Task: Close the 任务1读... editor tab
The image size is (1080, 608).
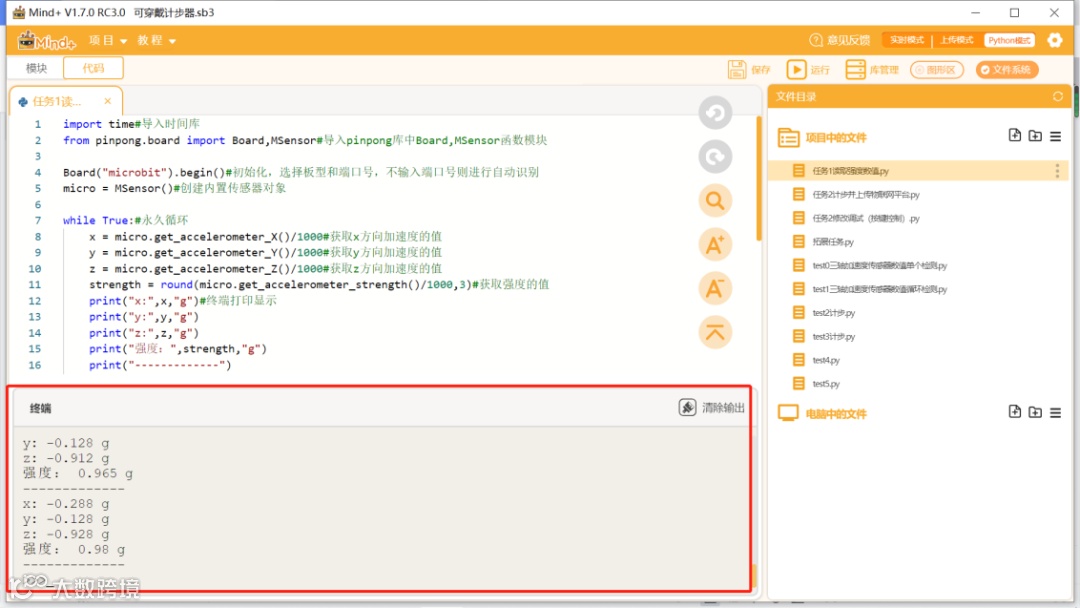Action: point(107,101)
